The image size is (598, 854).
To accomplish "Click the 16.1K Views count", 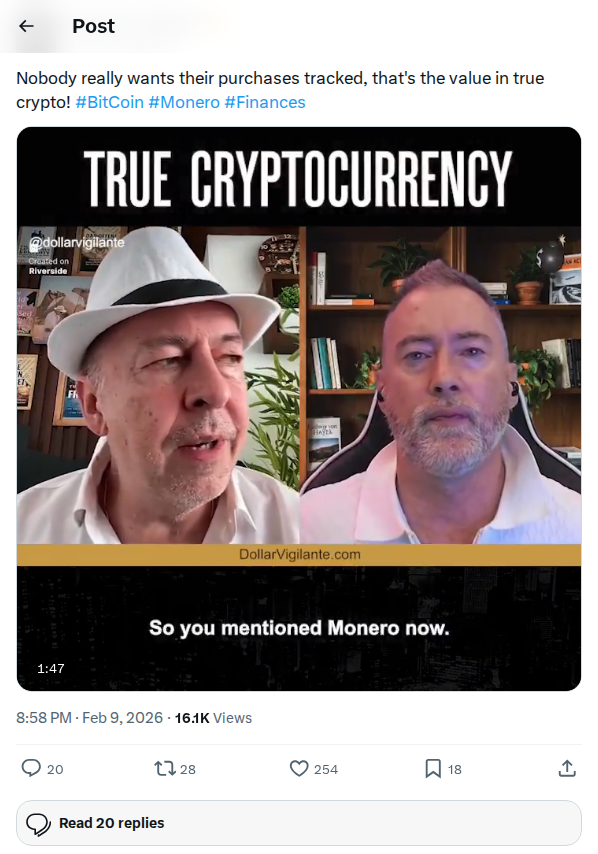I will [x=213, y=718].
